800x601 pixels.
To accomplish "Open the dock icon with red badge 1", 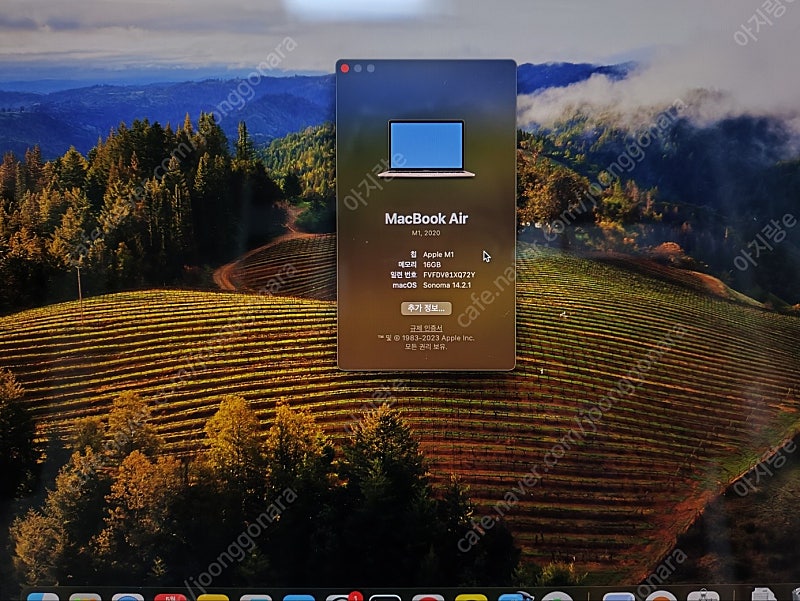I will (x=343, y=597).
